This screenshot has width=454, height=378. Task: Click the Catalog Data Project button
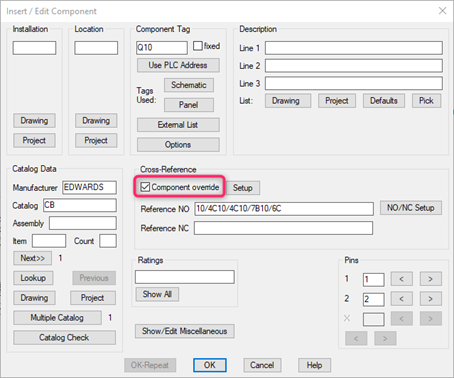click(x=93, y=298)
